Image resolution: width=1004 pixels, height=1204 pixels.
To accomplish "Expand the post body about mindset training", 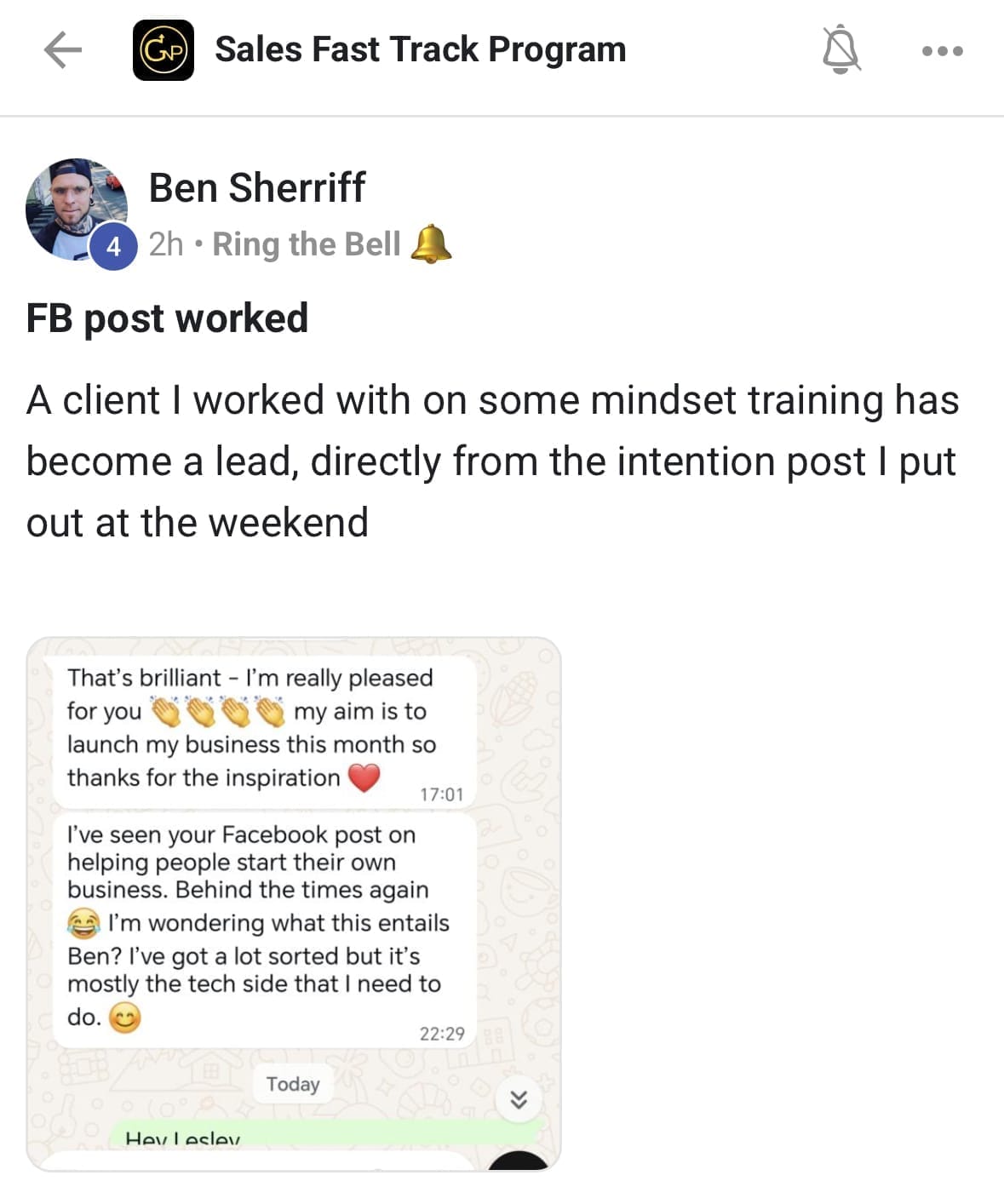I will tap(492, 461).
